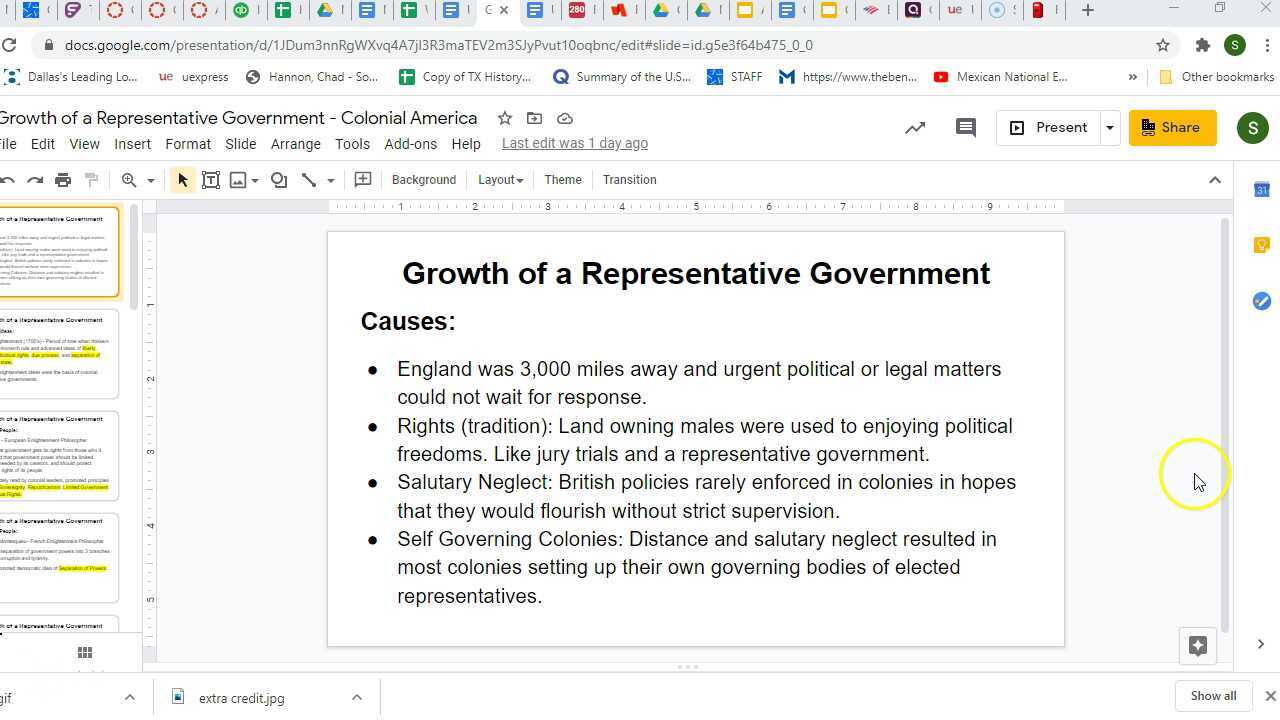Open the Slide menu
1280x720 pixels.
click(x=240, y=143)
